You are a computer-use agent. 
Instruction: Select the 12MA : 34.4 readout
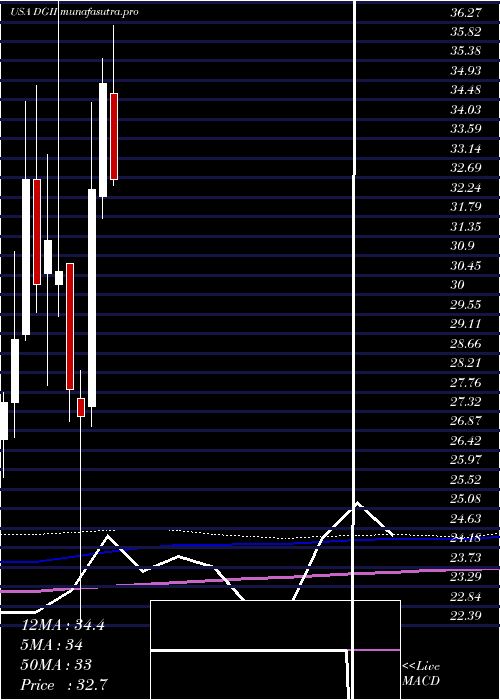pos(63,625)
